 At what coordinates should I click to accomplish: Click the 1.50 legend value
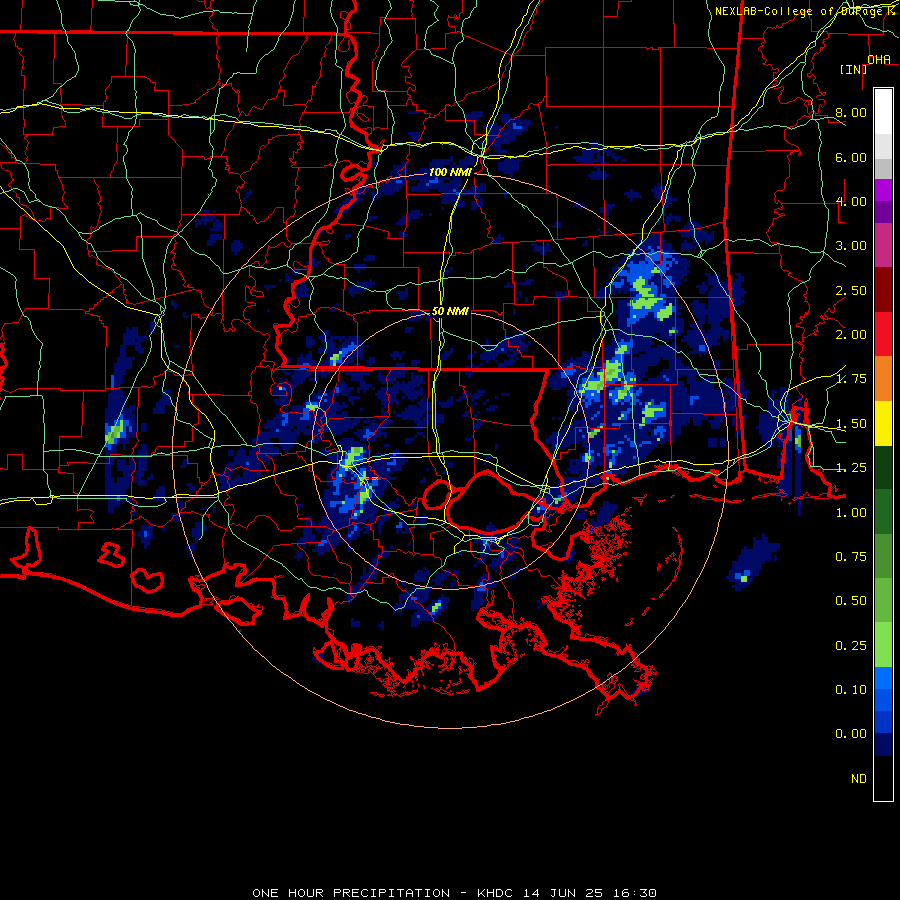[x=851, y=424]
